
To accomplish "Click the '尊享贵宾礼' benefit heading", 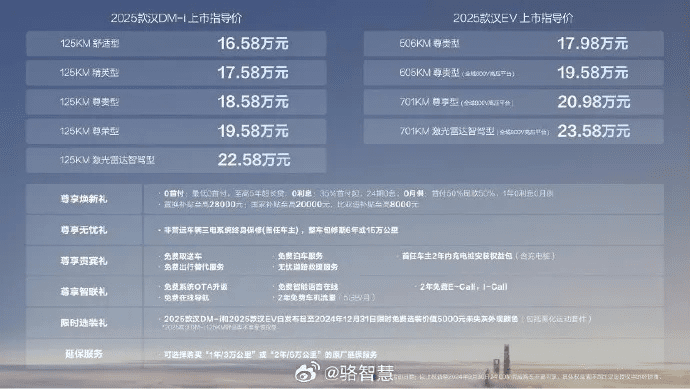I will click(84, 261).
